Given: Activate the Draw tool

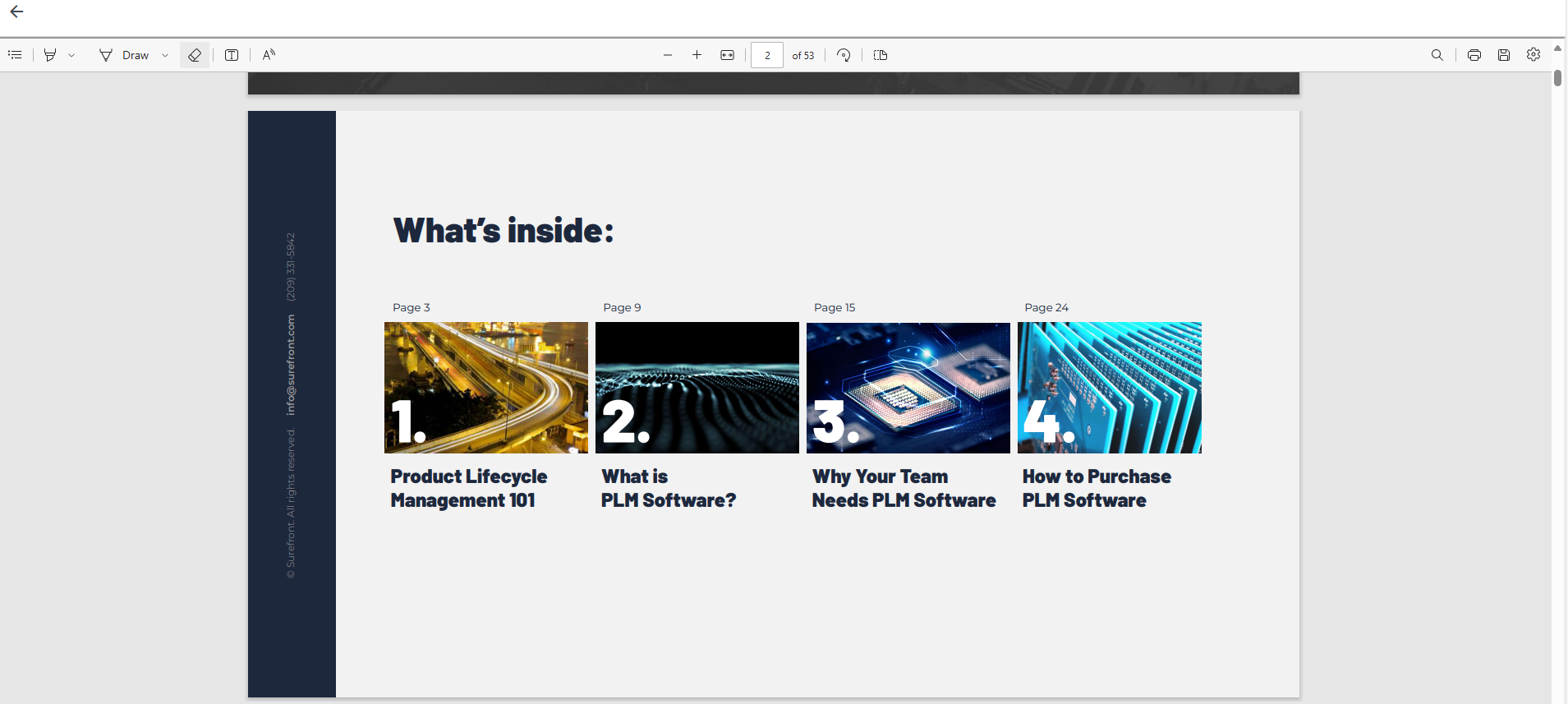Looking at the screenshot, I should pos(125,55).
